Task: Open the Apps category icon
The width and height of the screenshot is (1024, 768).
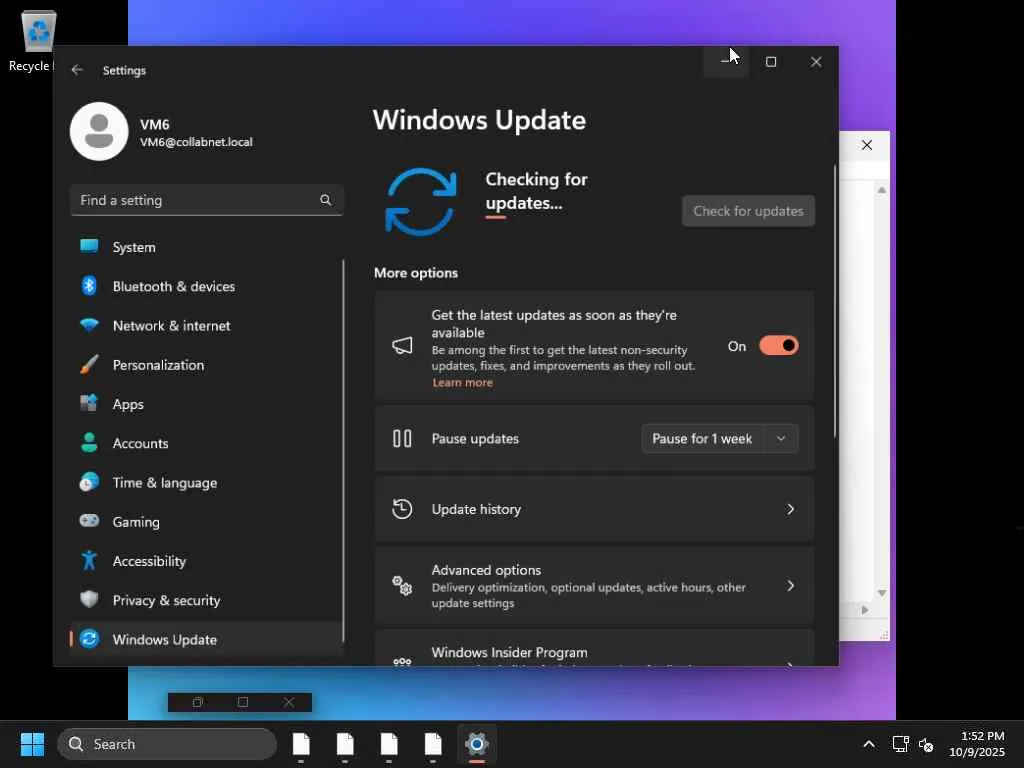Action: 89,403
